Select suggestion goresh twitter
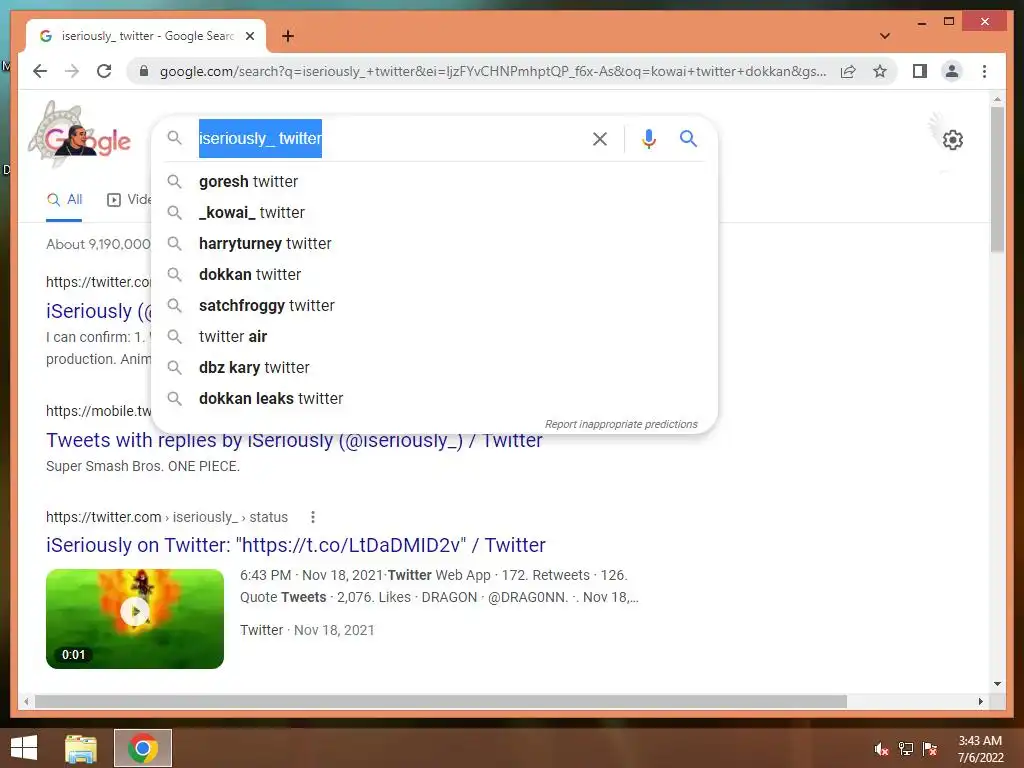 (434, 182)
